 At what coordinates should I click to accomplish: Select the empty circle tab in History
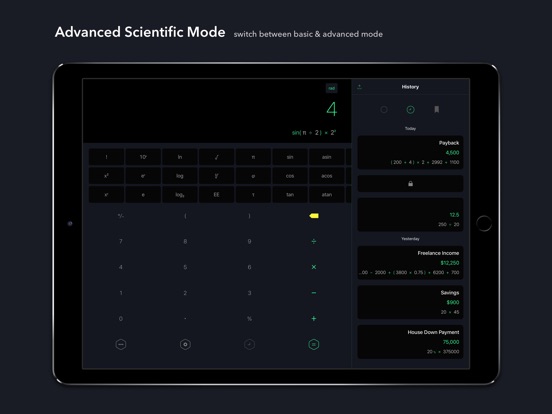point(384,109)
